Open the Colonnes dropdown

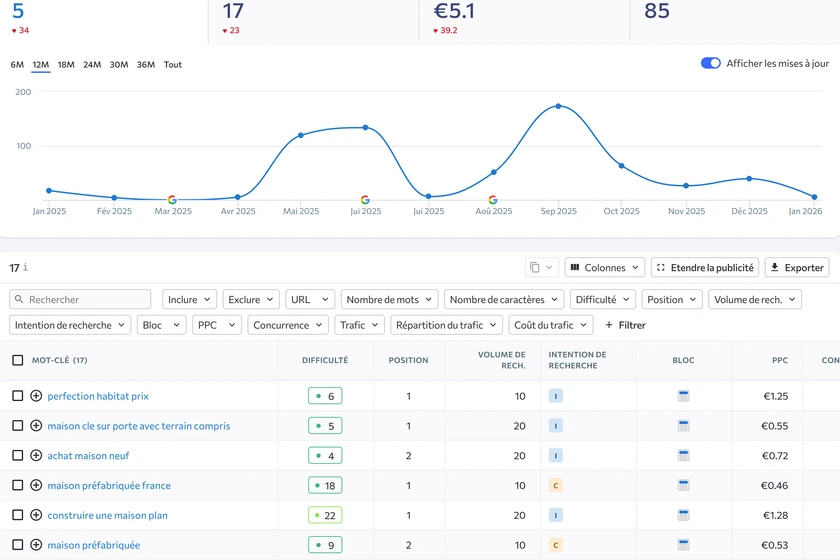[x=604, y=268]
